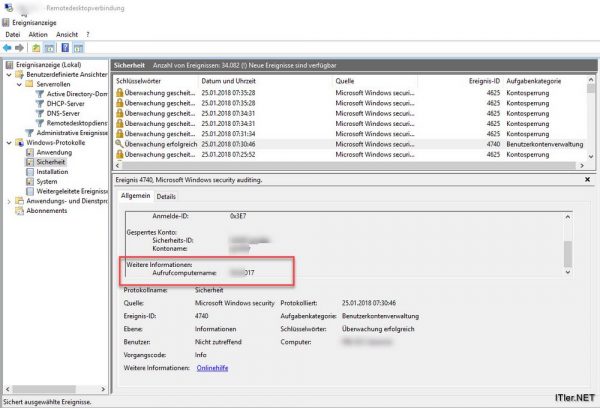Select the DHCP-Server filter view
Screen dimensions: 600x408
point(66,103)
